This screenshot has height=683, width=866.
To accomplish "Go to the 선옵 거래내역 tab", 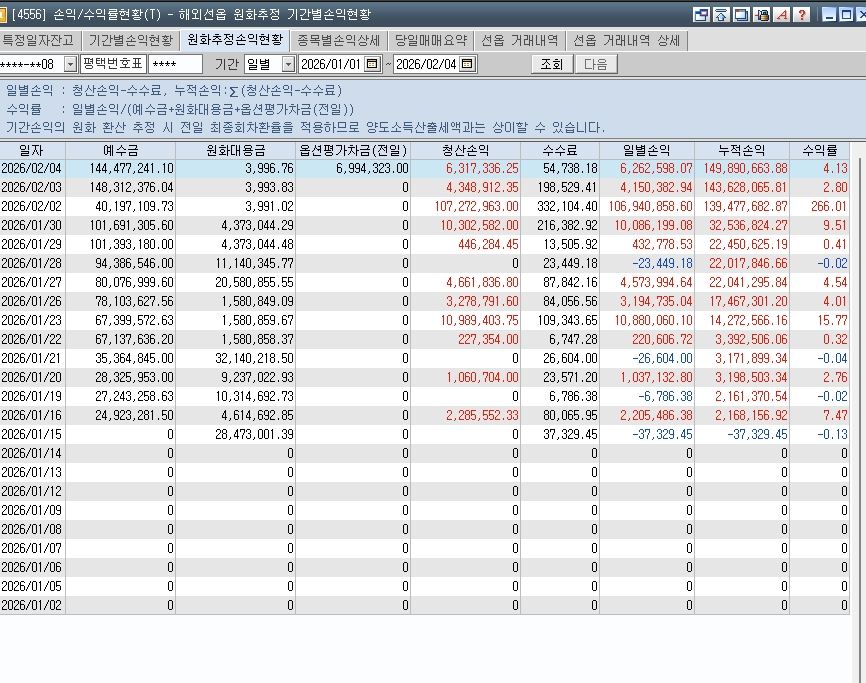I will coord(520,40).
